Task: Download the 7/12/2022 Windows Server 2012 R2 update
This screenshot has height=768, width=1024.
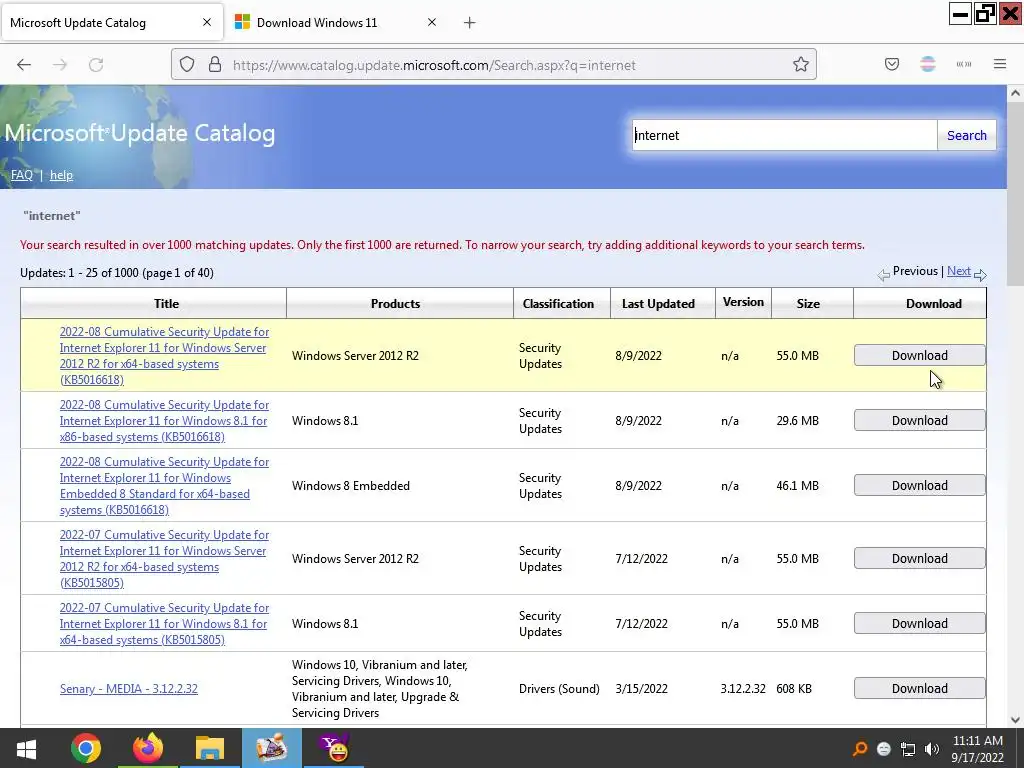Action: [x=920, y=558]
